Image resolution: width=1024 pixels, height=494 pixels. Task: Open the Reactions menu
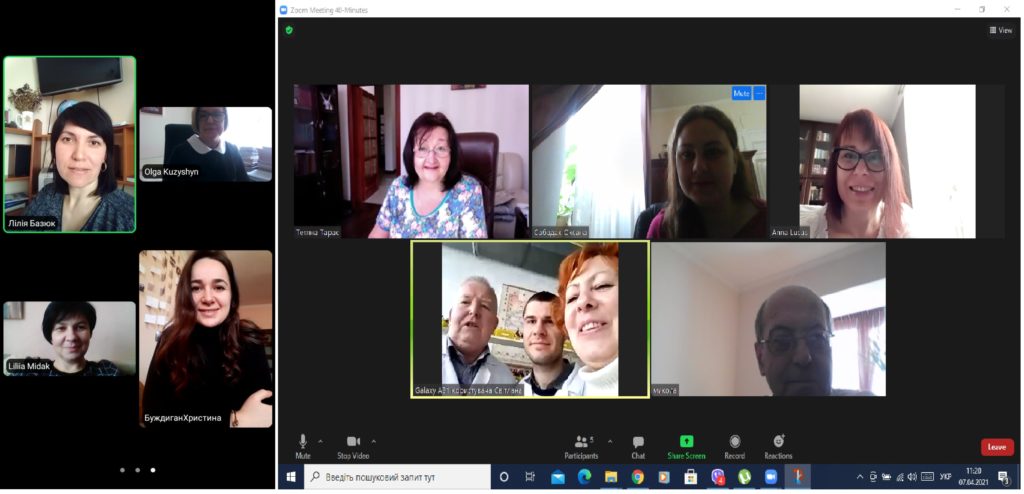pyautogui.click(x=778, y=446)
